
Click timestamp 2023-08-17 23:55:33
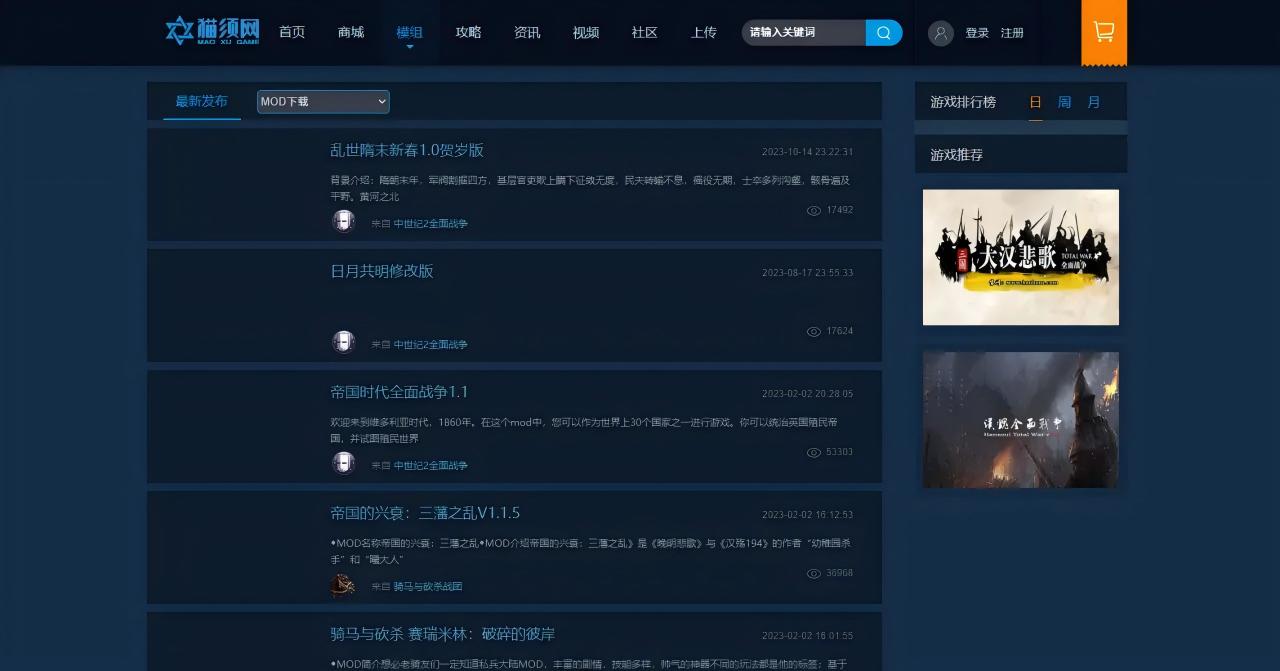807,273
